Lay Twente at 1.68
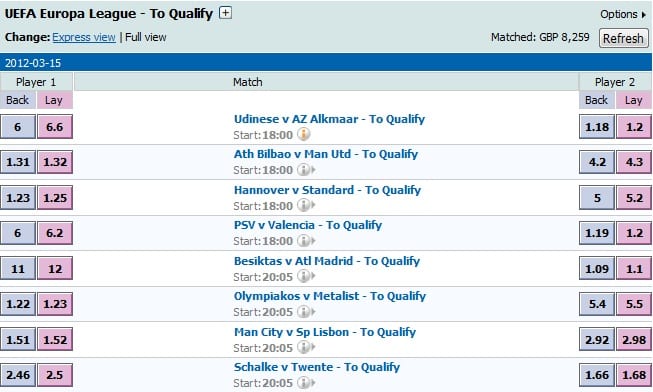 [634, 375]
